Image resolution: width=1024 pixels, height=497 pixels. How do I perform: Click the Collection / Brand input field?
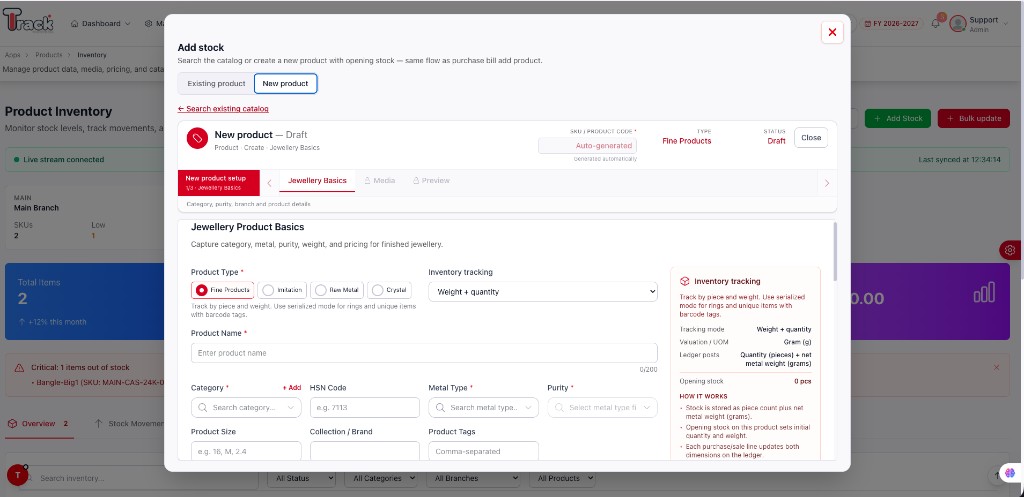click(364, 451)
